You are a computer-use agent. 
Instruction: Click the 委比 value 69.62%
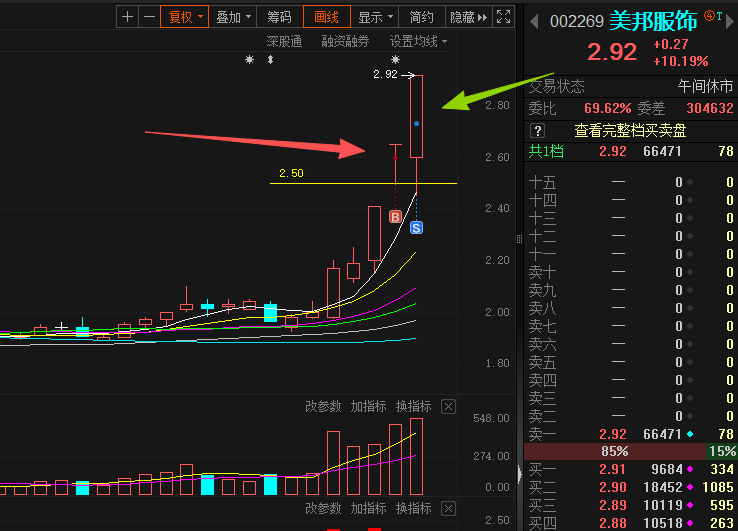pos(608,109)
